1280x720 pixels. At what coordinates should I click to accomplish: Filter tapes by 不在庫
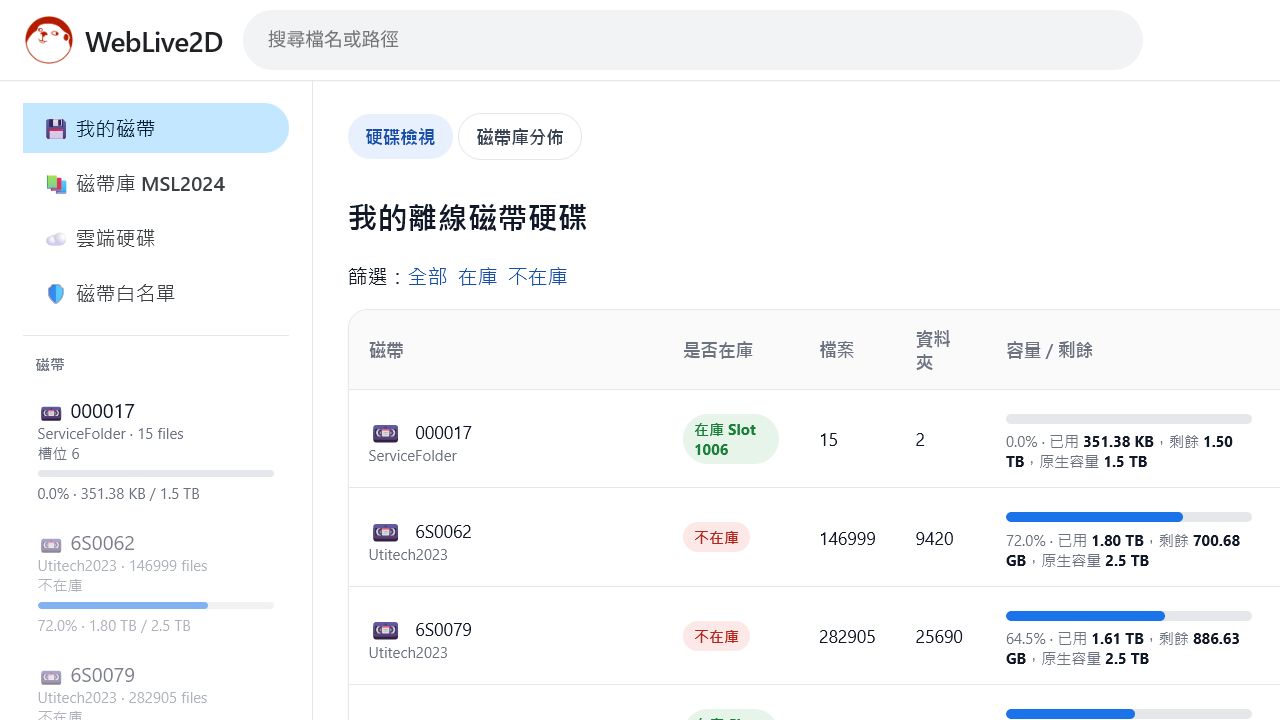[x=538, y=277]
